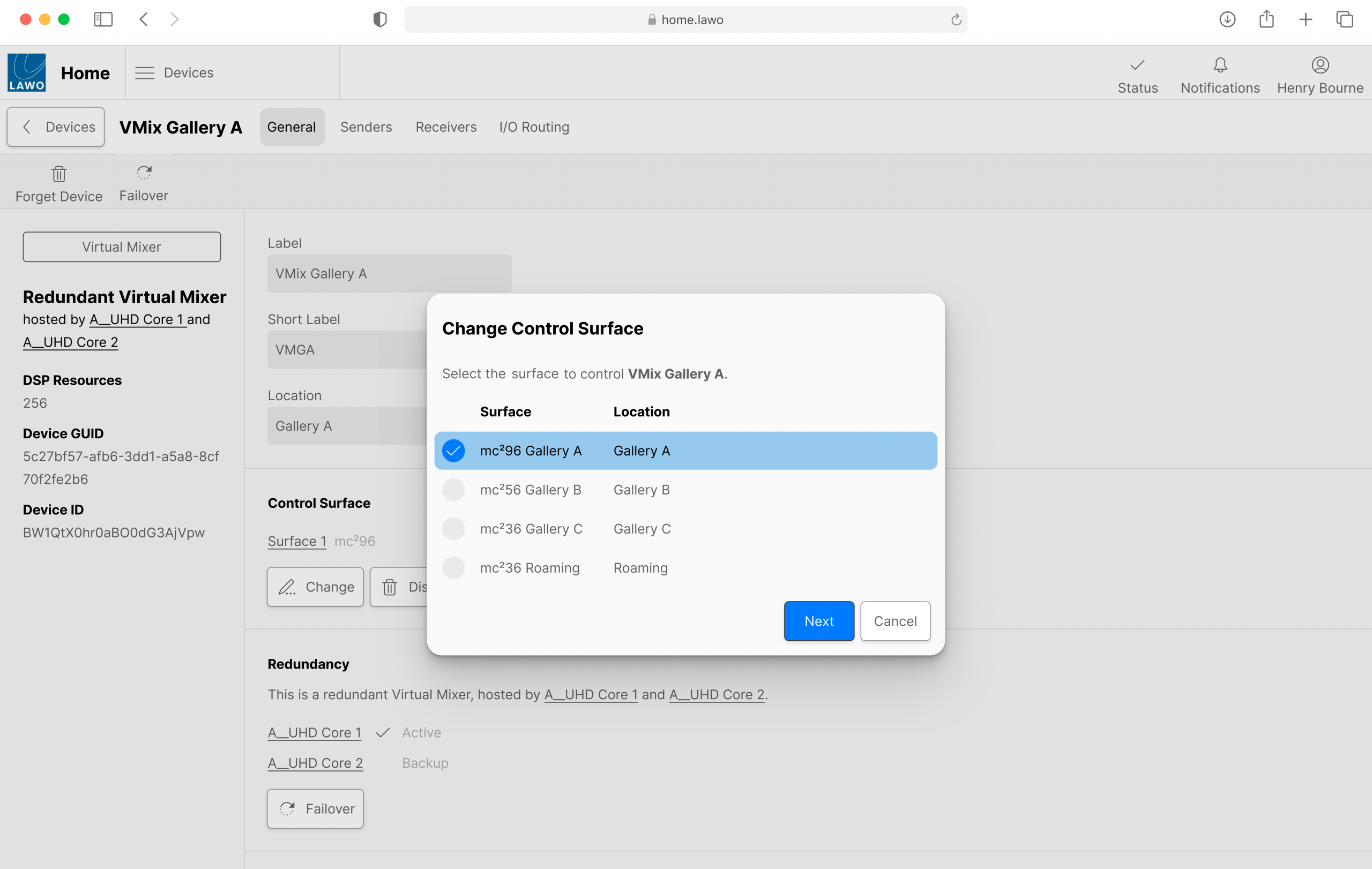Viewport: 1372px width, 869px height.
Task: Select mc²36 Roaming radio button
Action: click(453, 568)
